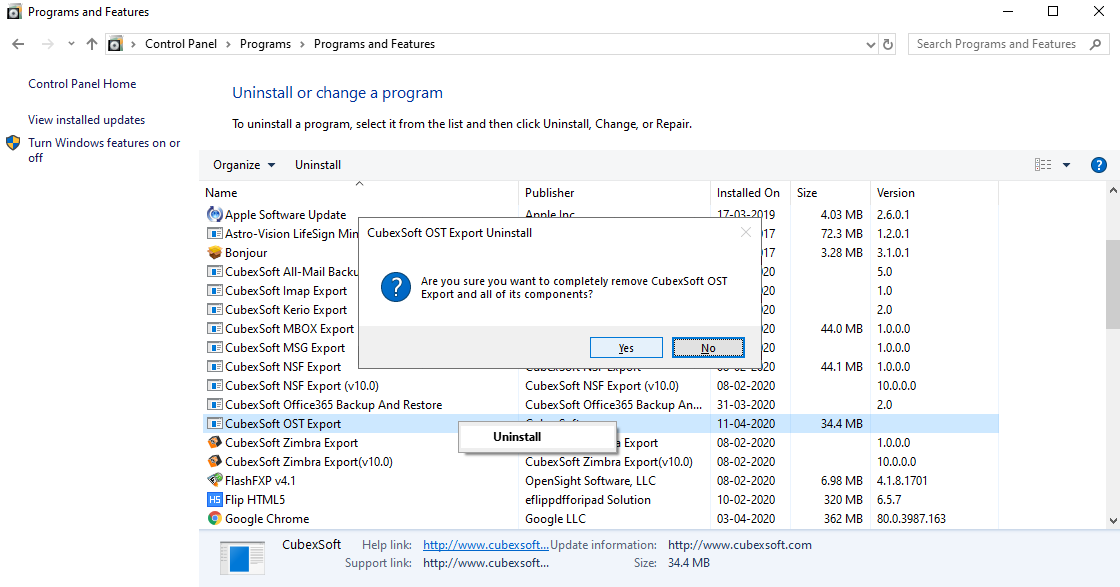Click the Back navigation arrow
The height and width of the screenshot is (587, 1120).
pos(18,44)
